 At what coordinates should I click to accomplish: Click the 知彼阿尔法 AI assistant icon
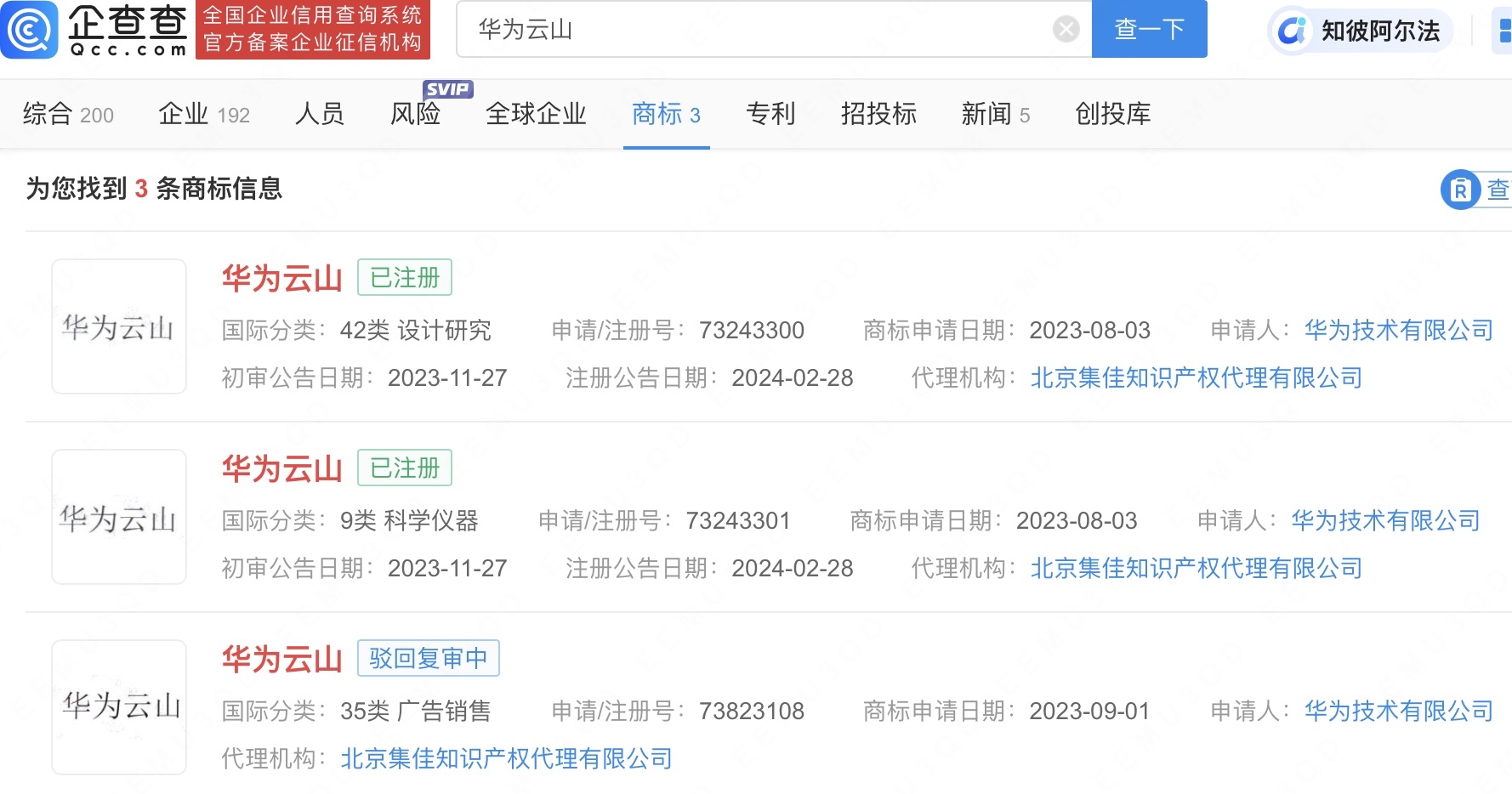coord(1293,31)
